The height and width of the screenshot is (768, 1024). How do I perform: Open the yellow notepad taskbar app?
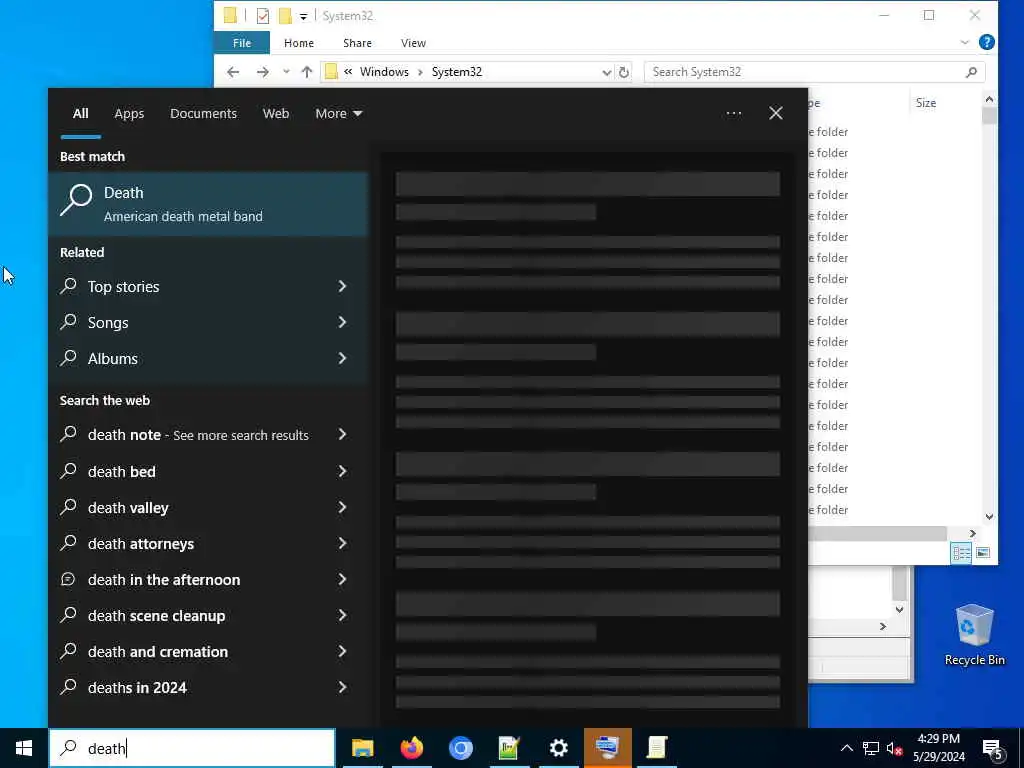656,748
